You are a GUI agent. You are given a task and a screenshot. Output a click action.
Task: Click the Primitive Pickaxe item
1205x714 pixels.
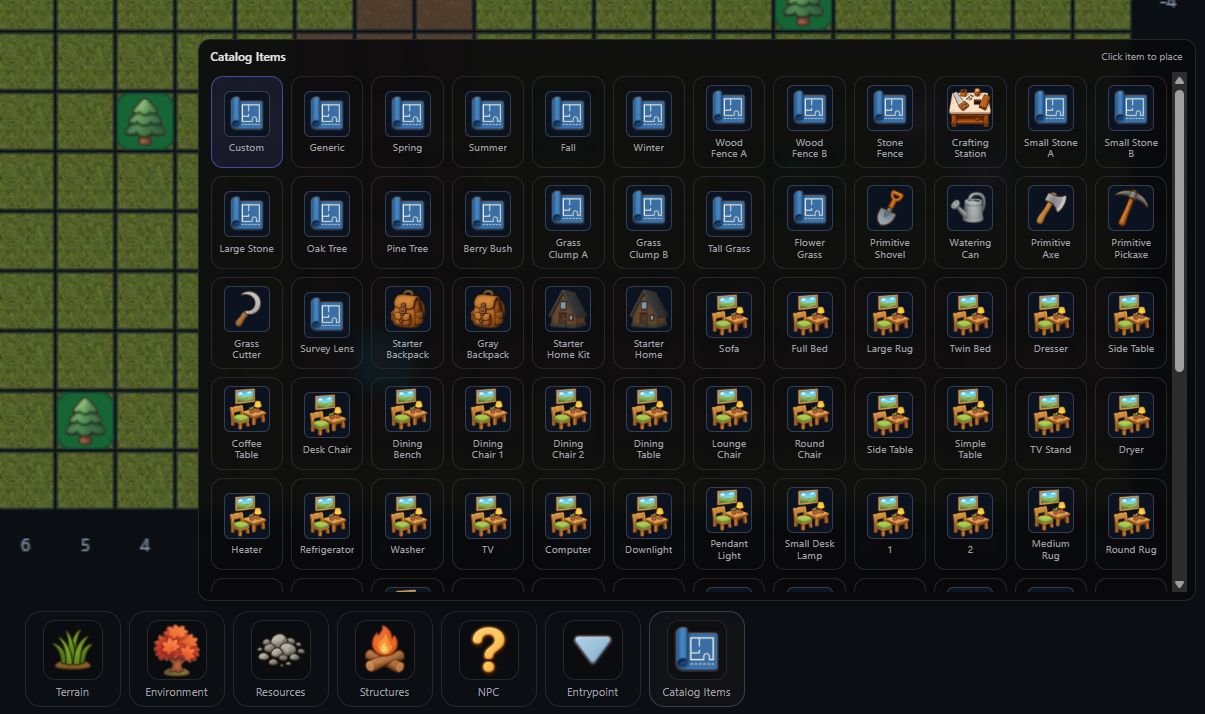(x=1130, y=222)
